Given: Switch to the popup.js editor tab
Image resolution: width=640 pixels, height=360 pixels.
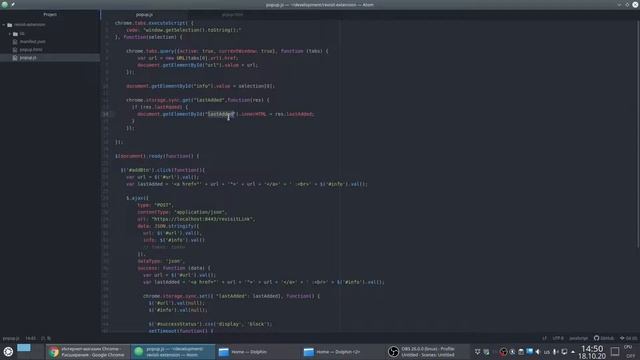Looking at the screenshot, I should (x=144, y=15).
